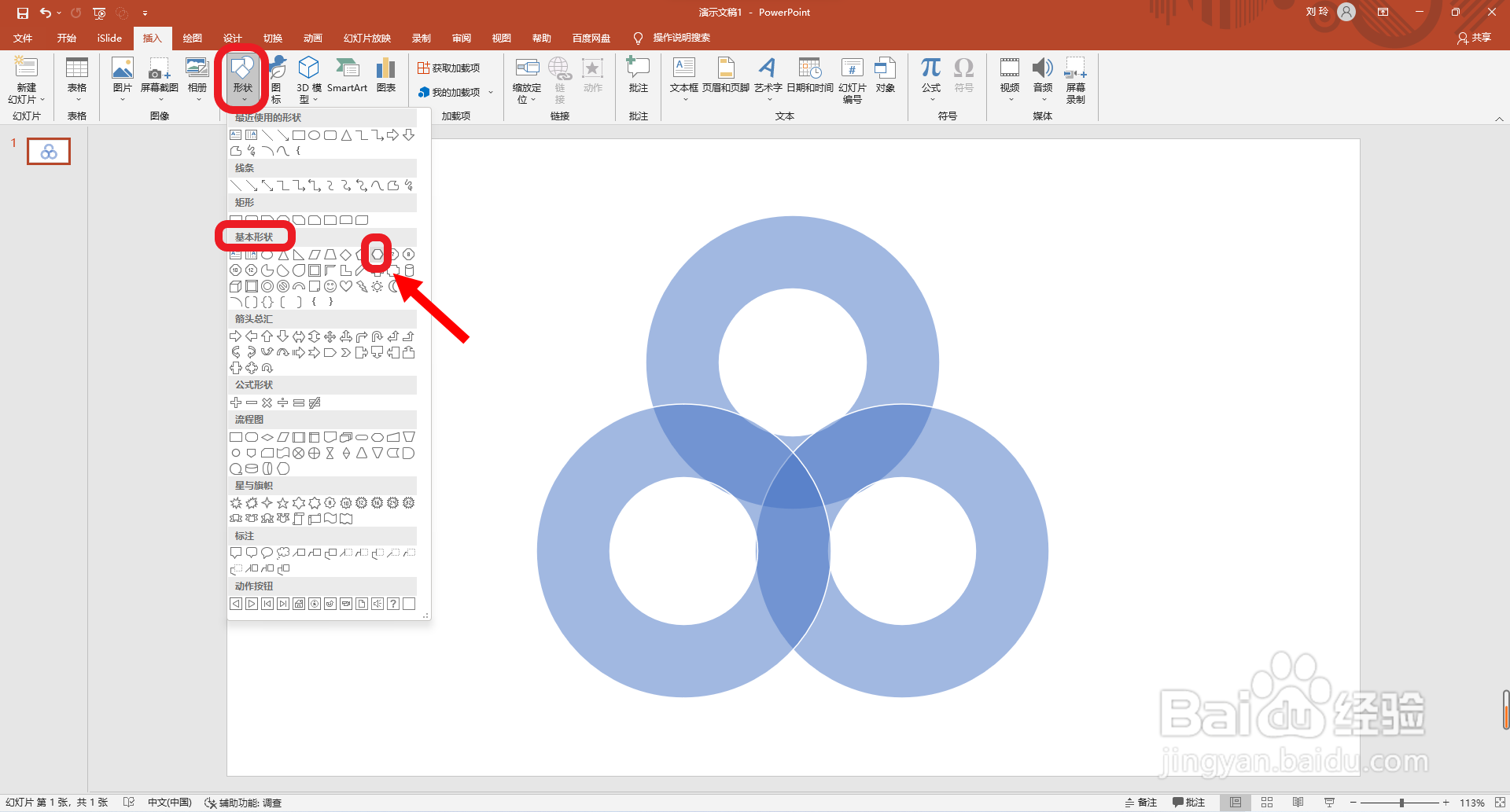The height and width of the screenshot is (812, 1510).
Task: Click the zoom in plus button
Action: (x=1446, y=803)
